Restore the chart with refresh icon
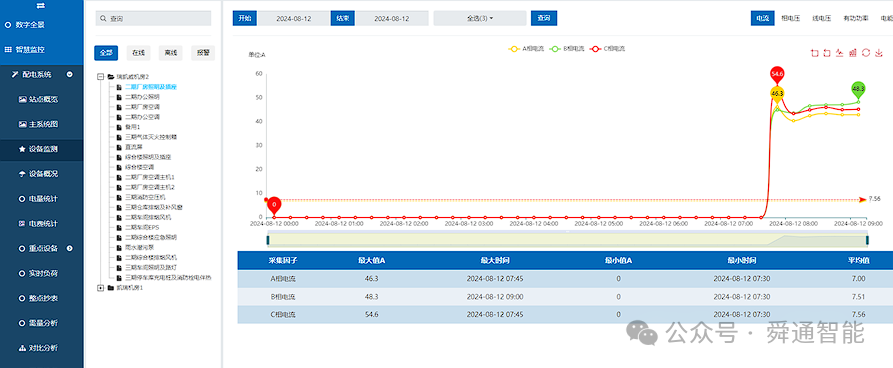Screen dimensions: 893x368 (x=866, y=53)
